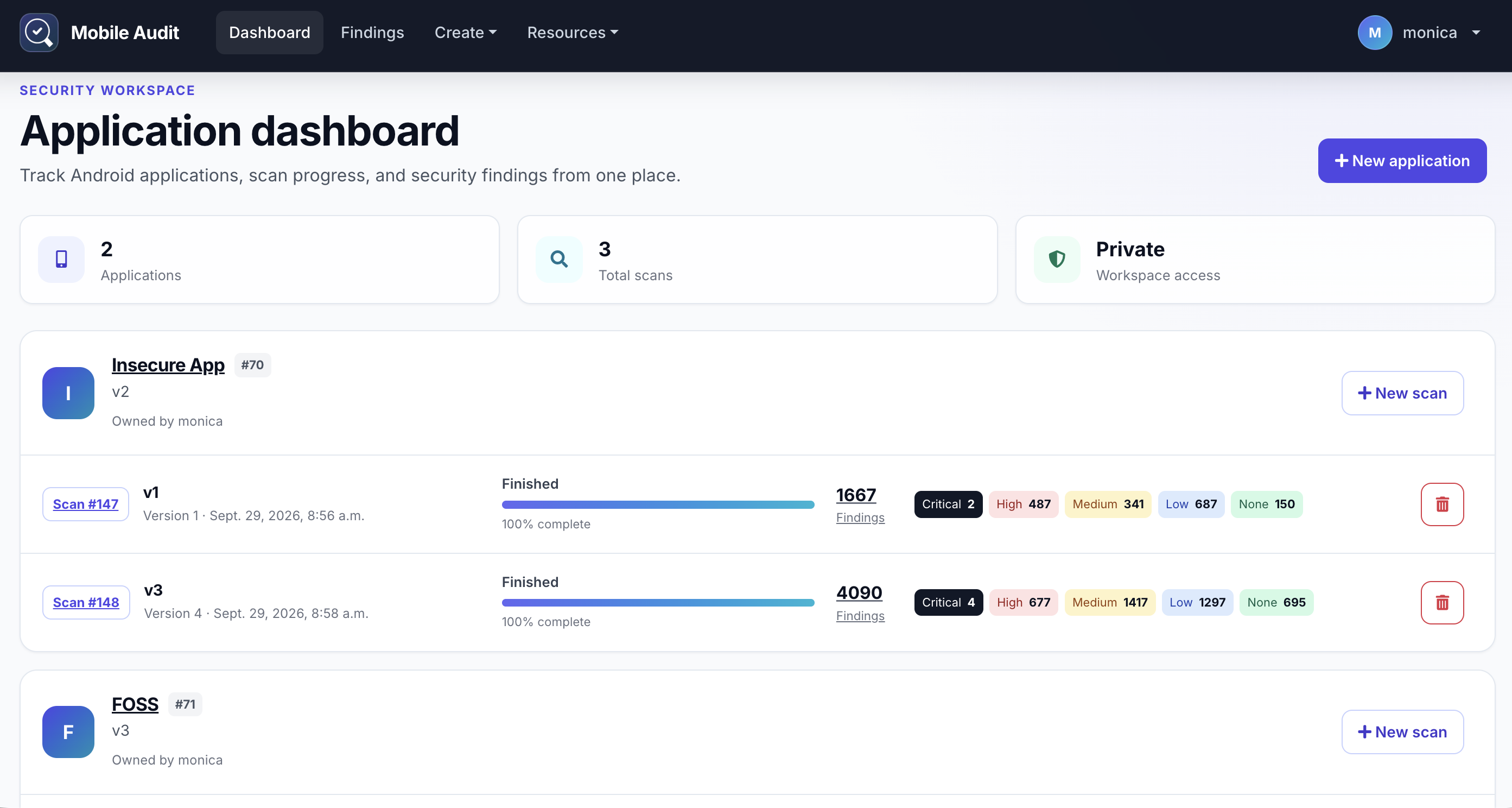Open Scan #147 link
The image size is (1512, 808).
(86, 504)
